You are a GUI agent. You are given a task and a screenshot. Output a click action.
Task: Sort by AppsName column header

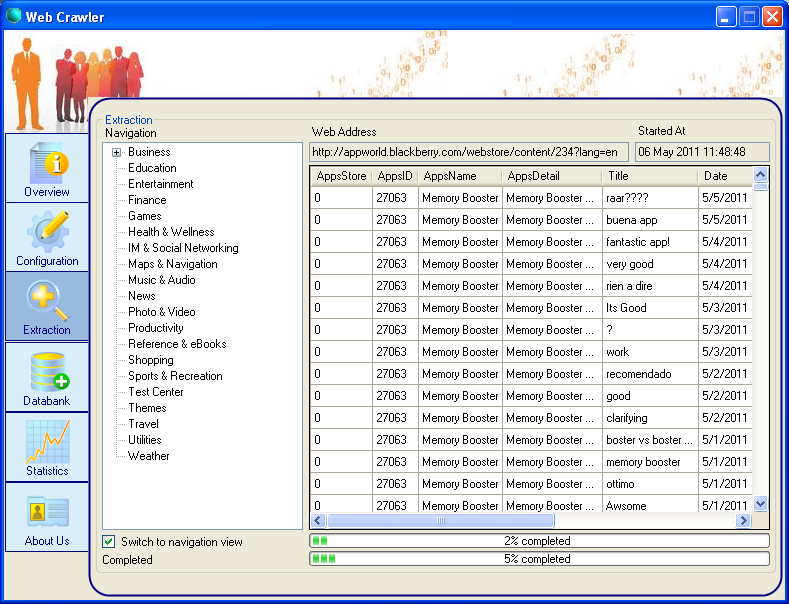tap(460, 176)
